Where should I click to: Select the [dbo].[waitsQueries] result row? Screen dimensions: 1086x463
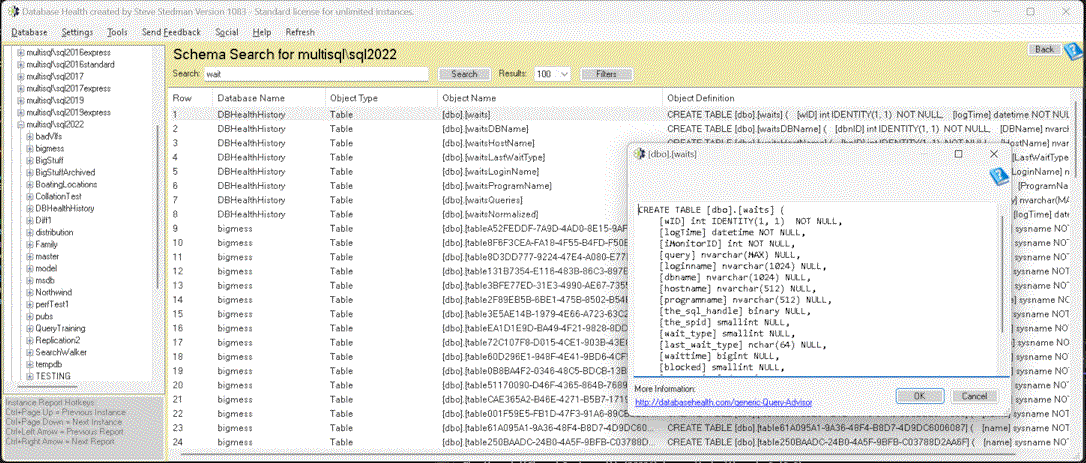398,200
